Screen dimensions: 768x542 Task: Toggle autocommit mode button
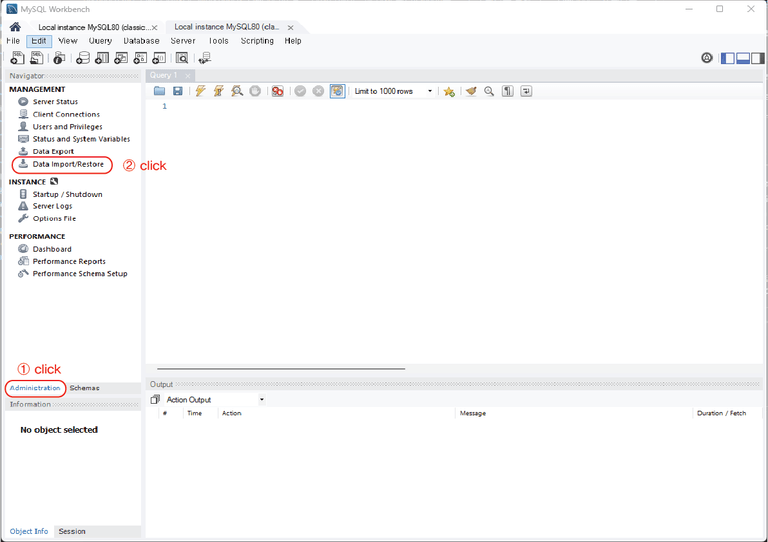(337, 91)
